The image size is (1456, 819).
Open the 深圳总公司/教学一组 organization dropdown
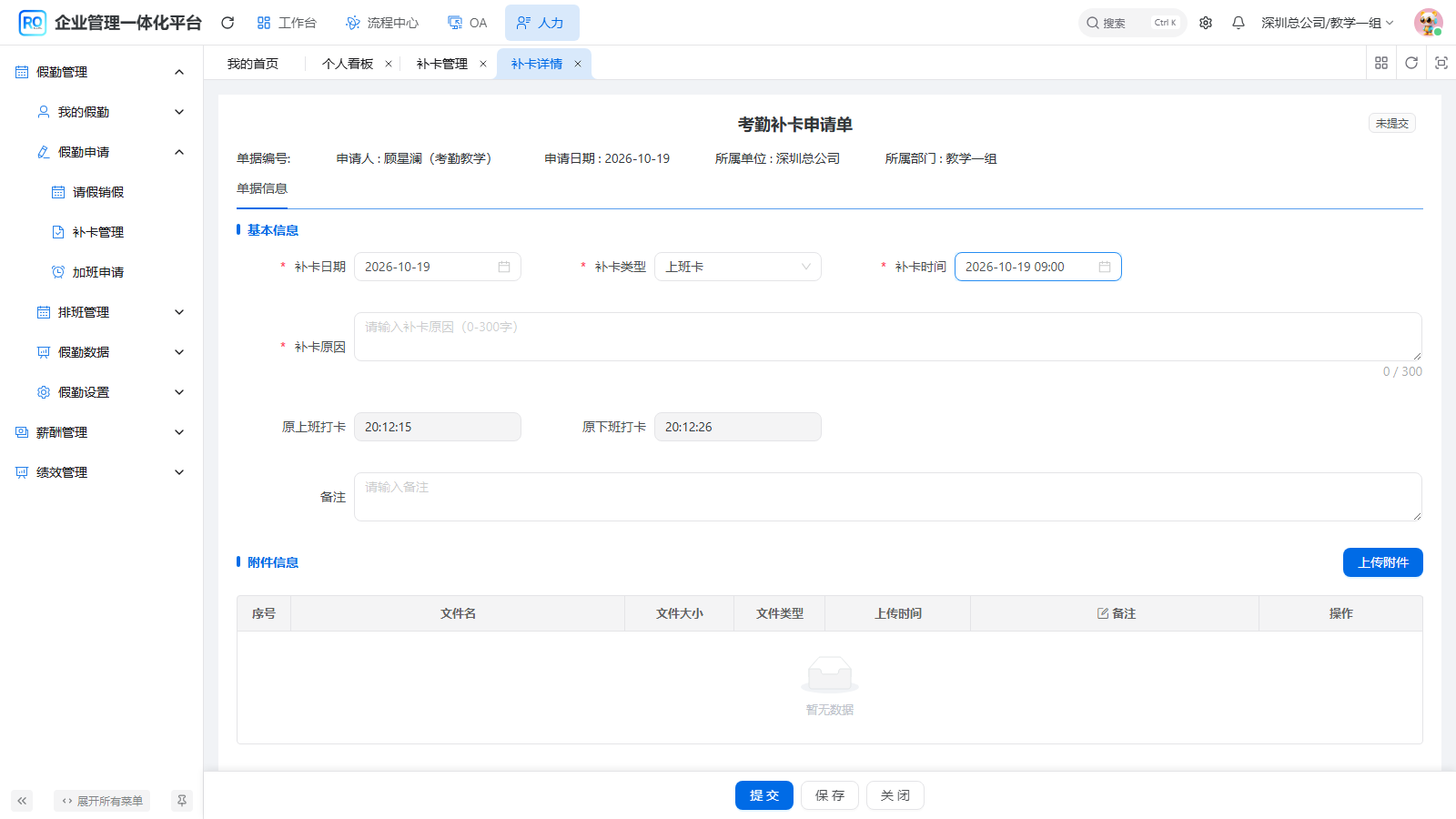(x=1327, y=23)
